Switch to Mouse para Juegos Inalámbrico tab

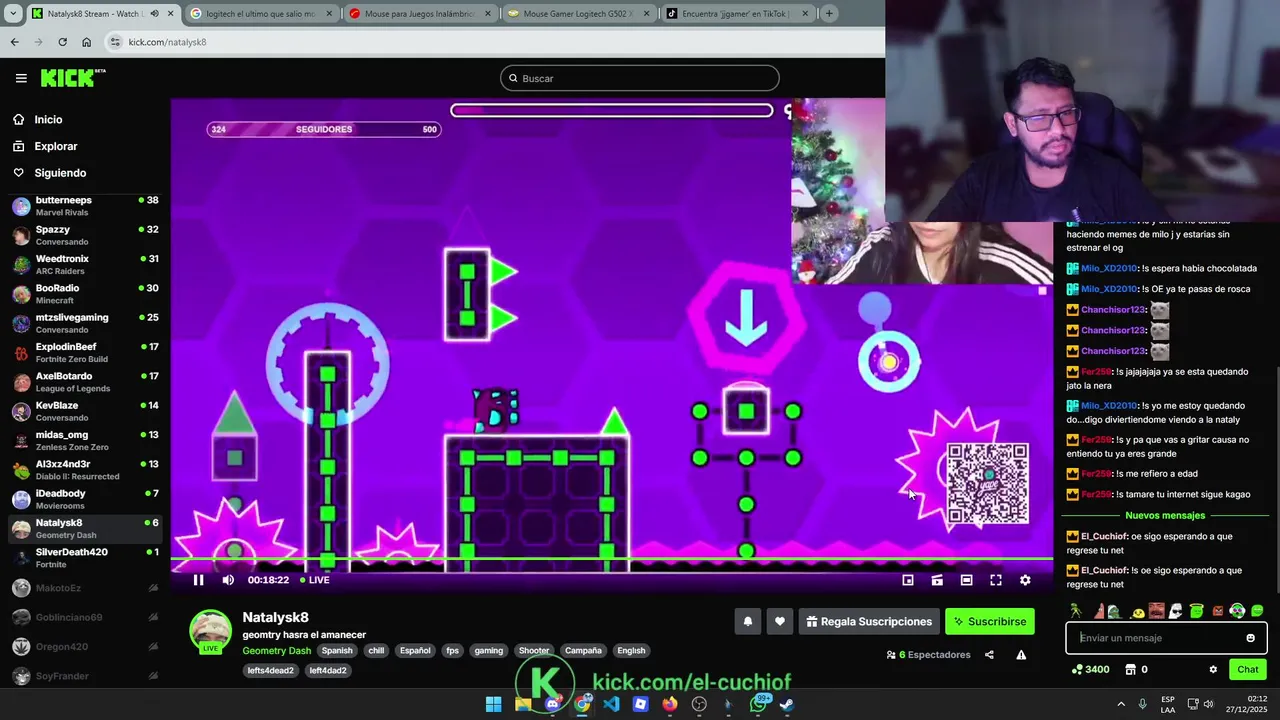(419, 14)
